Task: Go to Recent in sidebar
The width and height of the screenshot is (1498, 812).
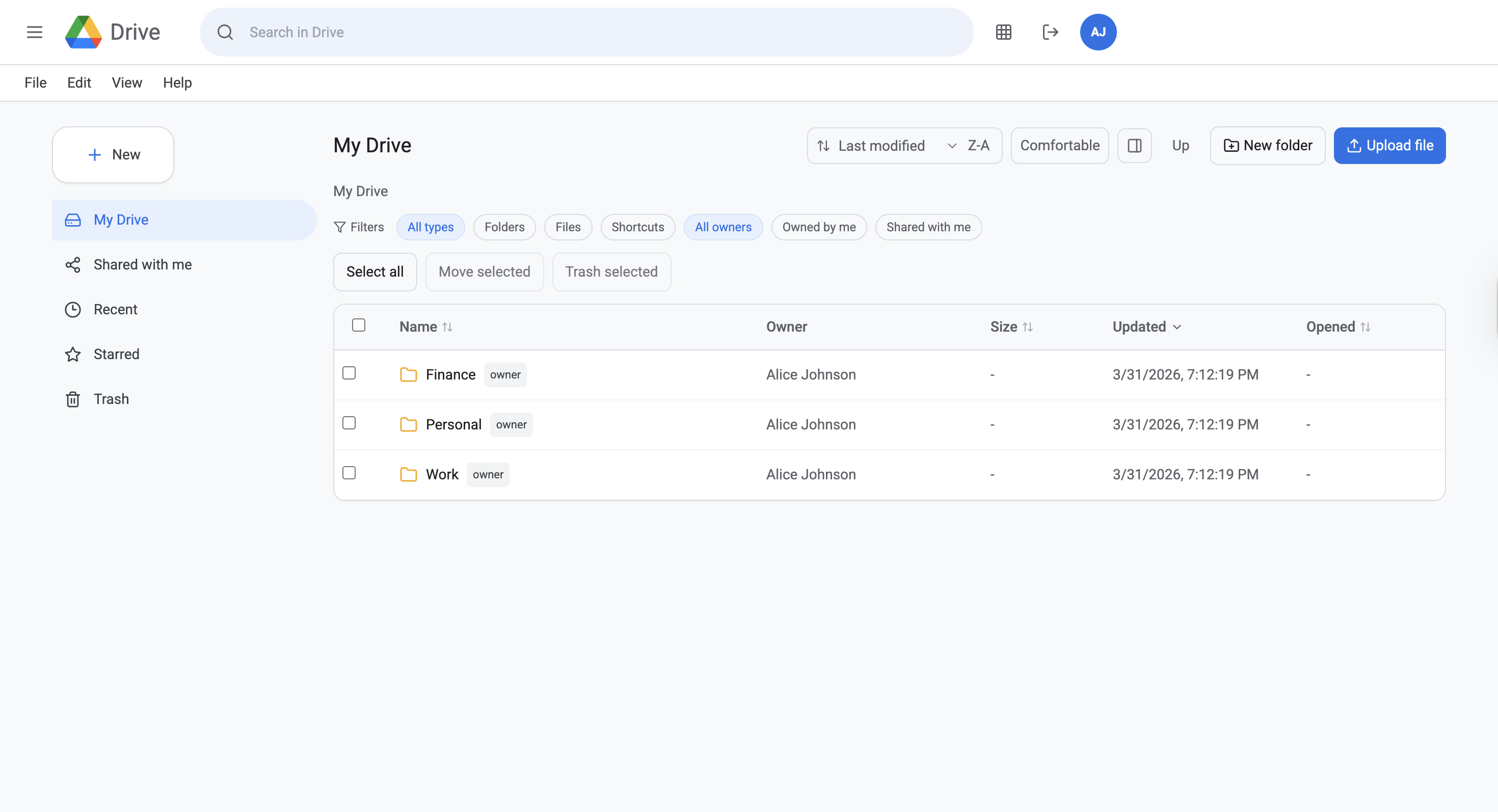Action: 184,310
